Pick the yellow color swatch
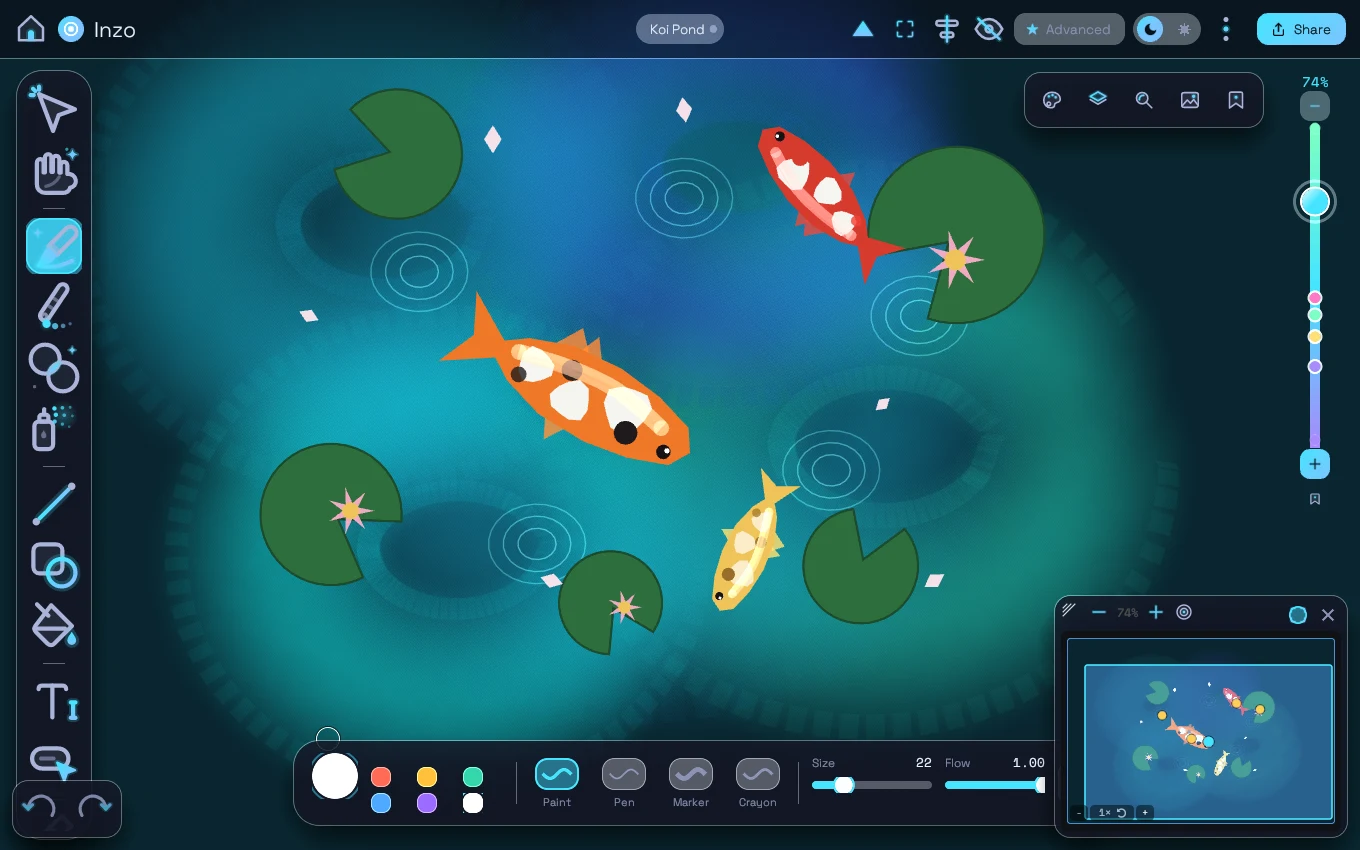1360x850 pixels. 427,777
